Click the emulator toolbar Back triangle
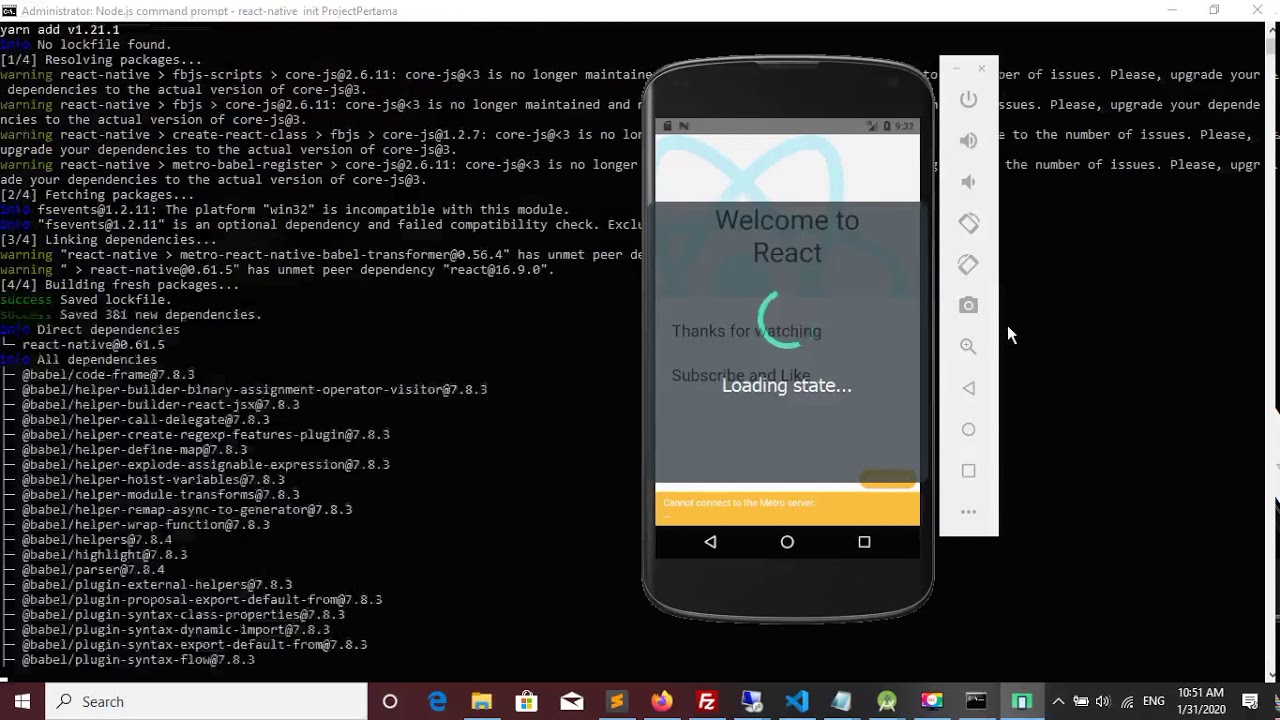Screen dimensions: 1280x720 (x=968, y=388)
